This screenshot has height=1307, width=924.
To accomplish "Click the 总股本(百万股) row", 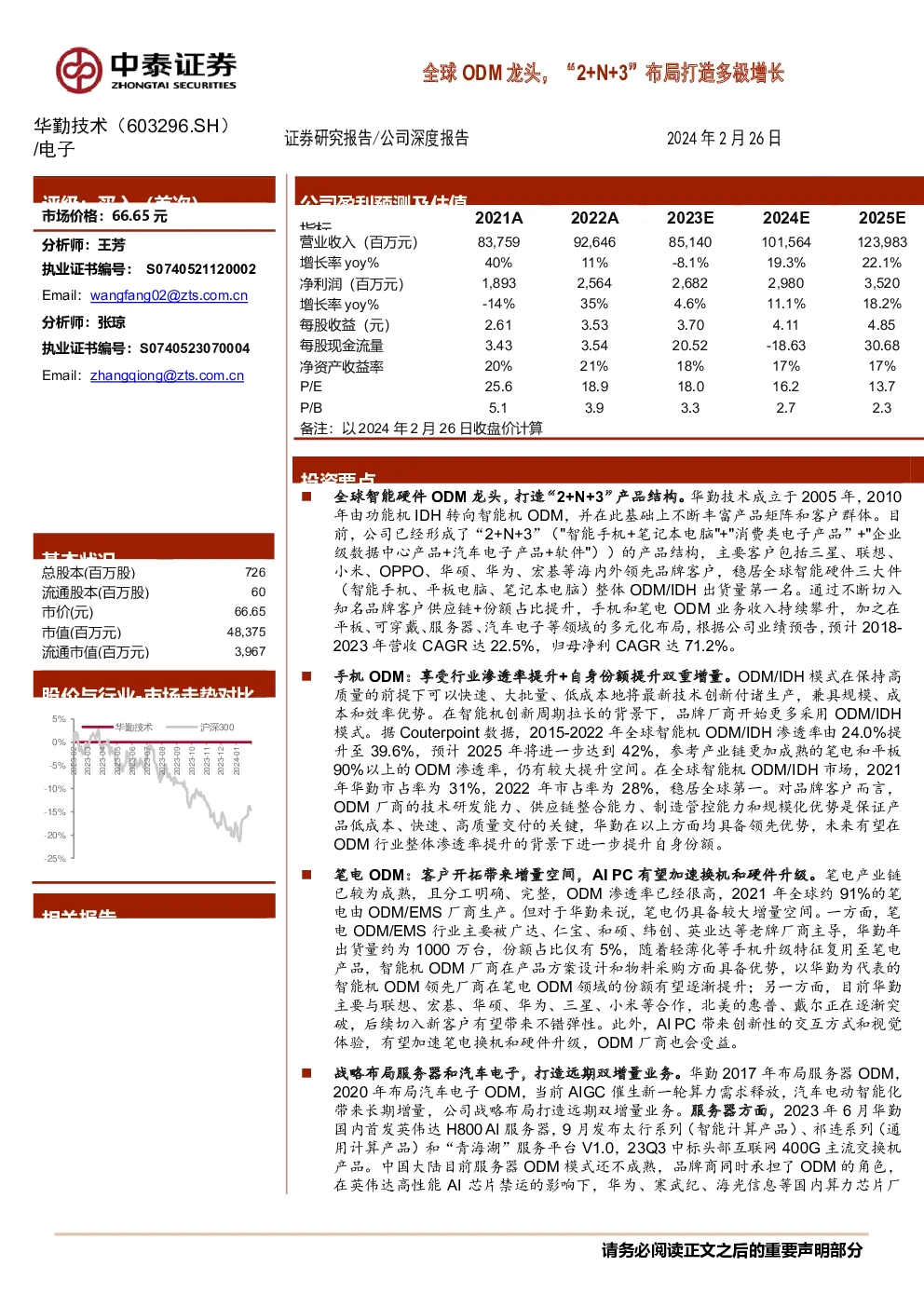I will (154, 573).
